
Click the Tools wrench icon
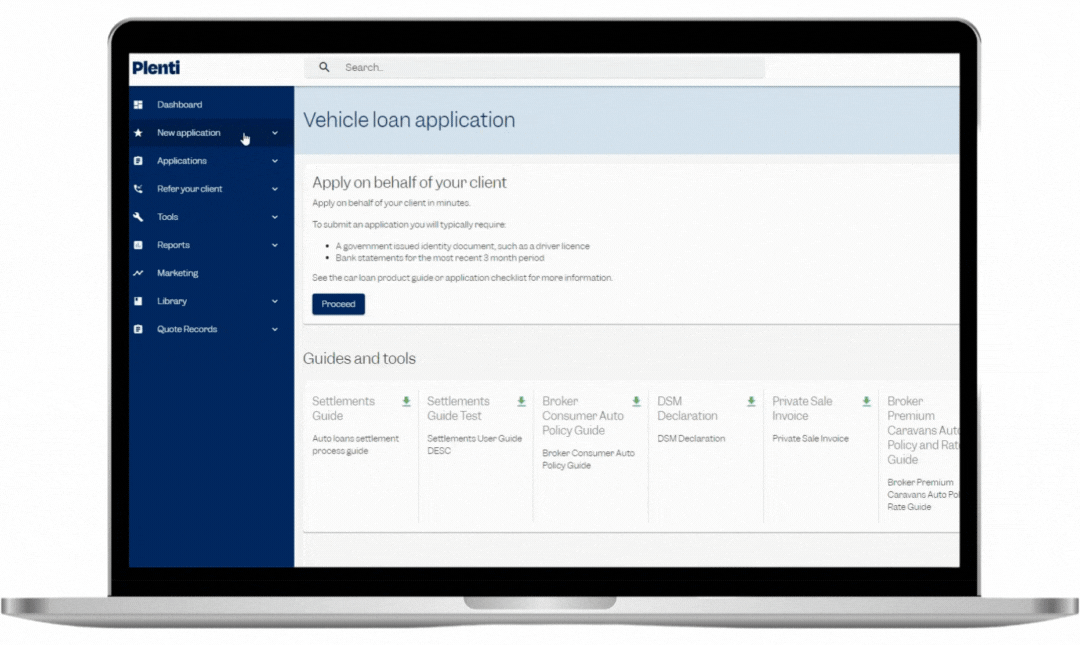coord(138,216)
